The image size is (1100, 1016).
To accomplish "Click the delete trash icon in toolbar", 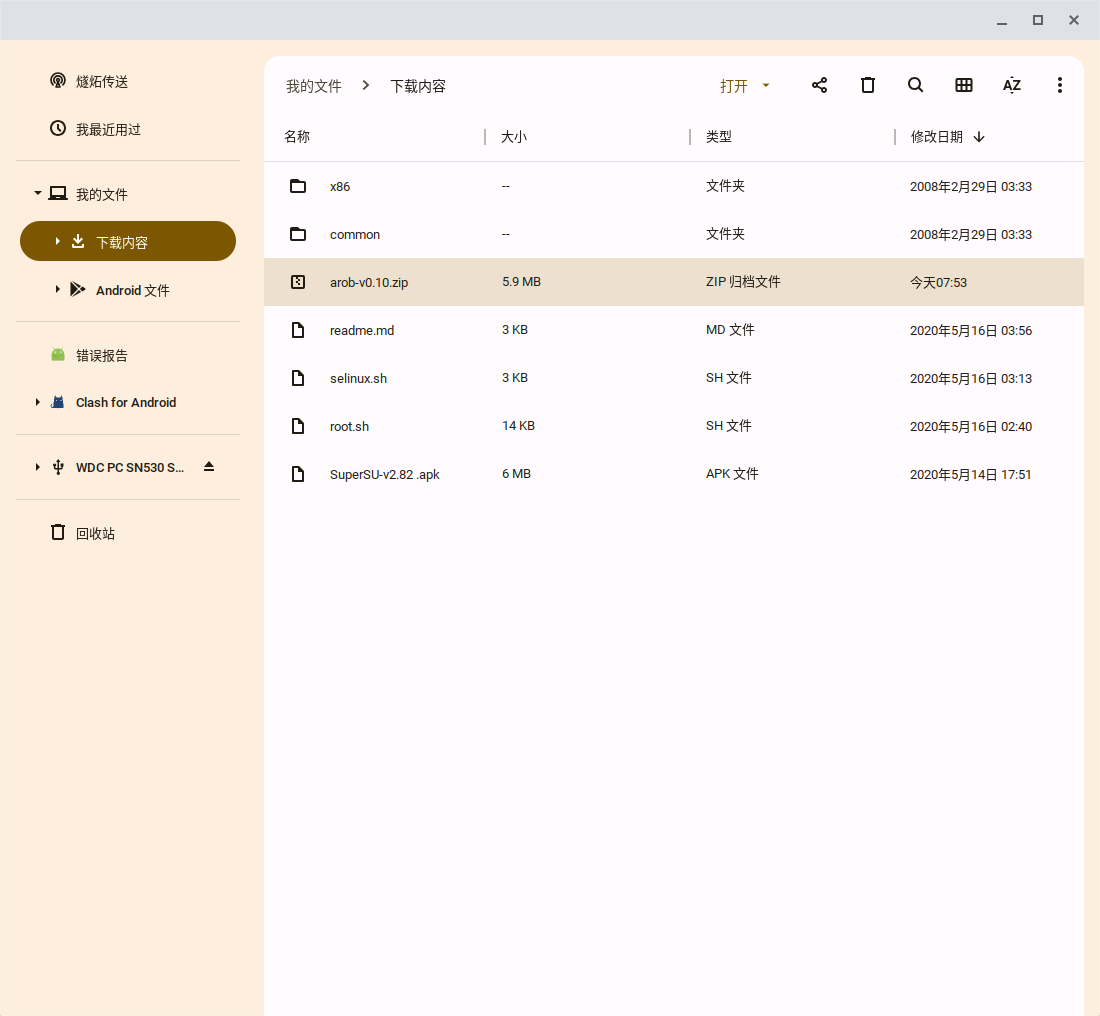I will [x=868, y=85].
